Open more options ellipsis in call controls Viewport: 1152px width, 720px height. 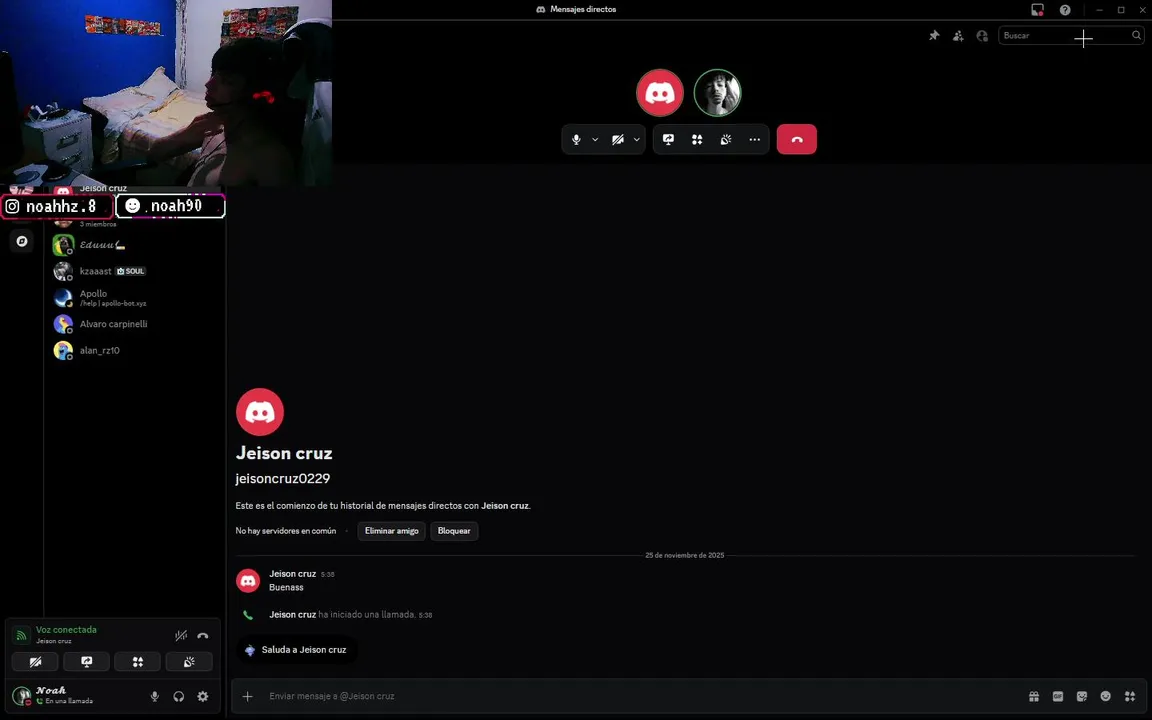point(755,140)
